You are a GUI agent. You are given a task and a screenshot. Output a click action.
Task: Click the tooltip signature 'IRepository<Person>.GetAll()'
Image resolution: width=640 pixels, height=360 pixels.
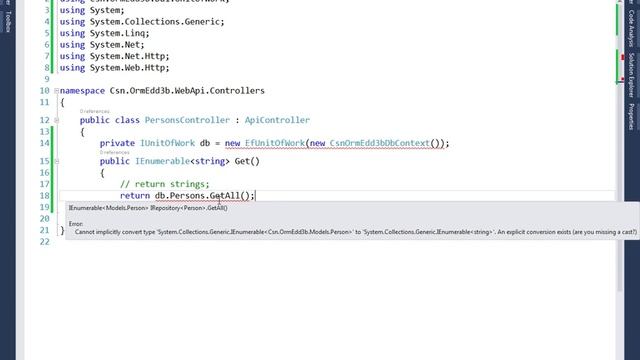[189, 208]
